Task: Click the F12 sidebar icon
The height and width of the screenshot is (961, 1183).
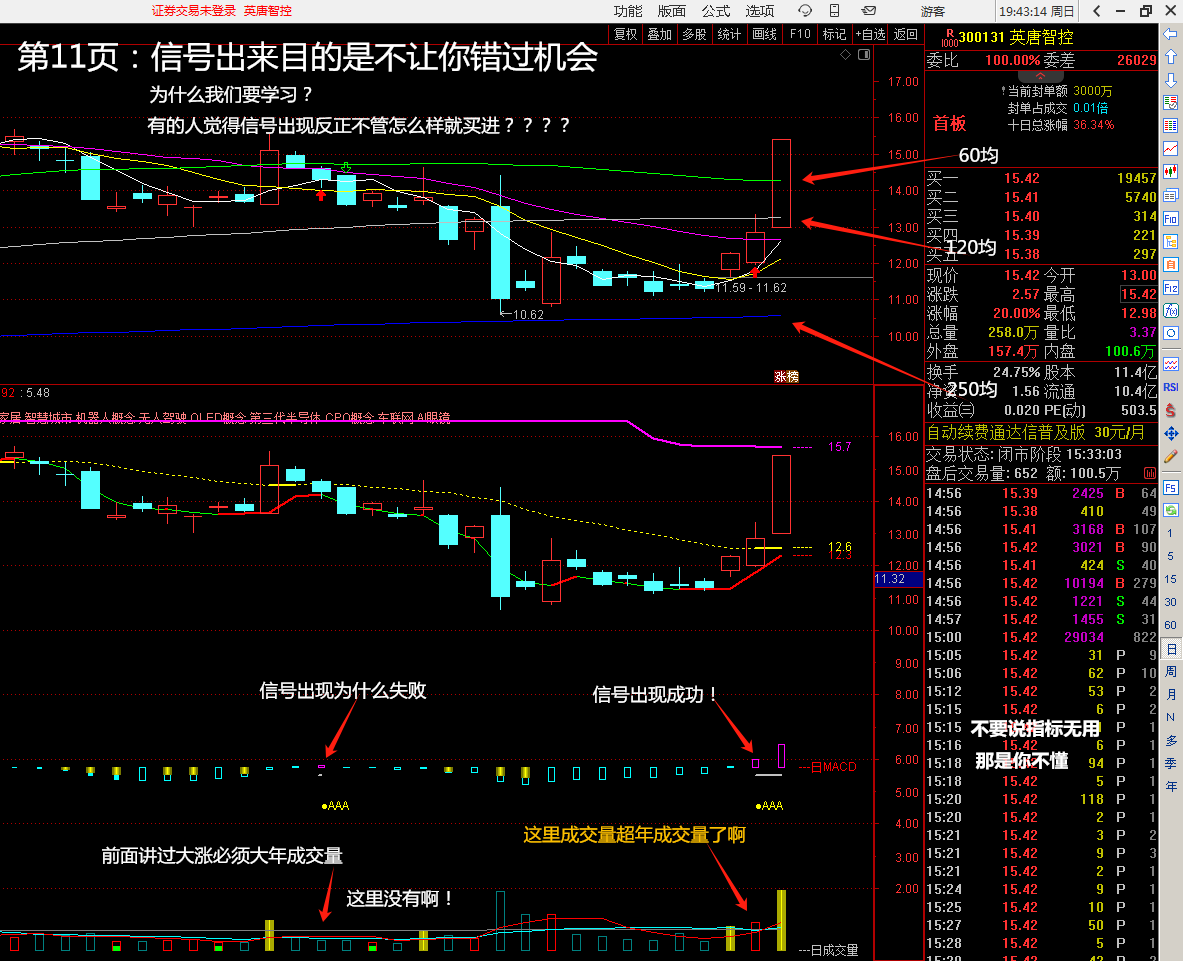Action: tap(1170, 287)
